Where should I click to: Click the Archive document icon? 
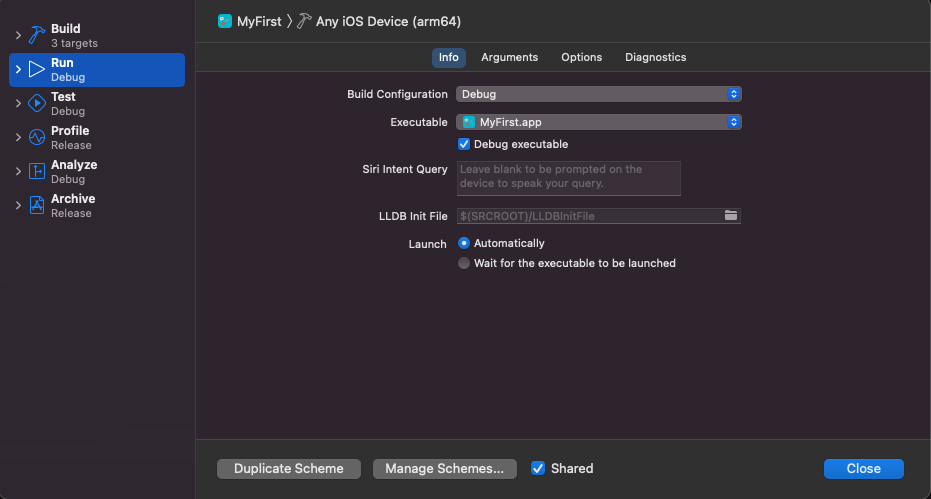pyautogui.click(x=37, y=206)
